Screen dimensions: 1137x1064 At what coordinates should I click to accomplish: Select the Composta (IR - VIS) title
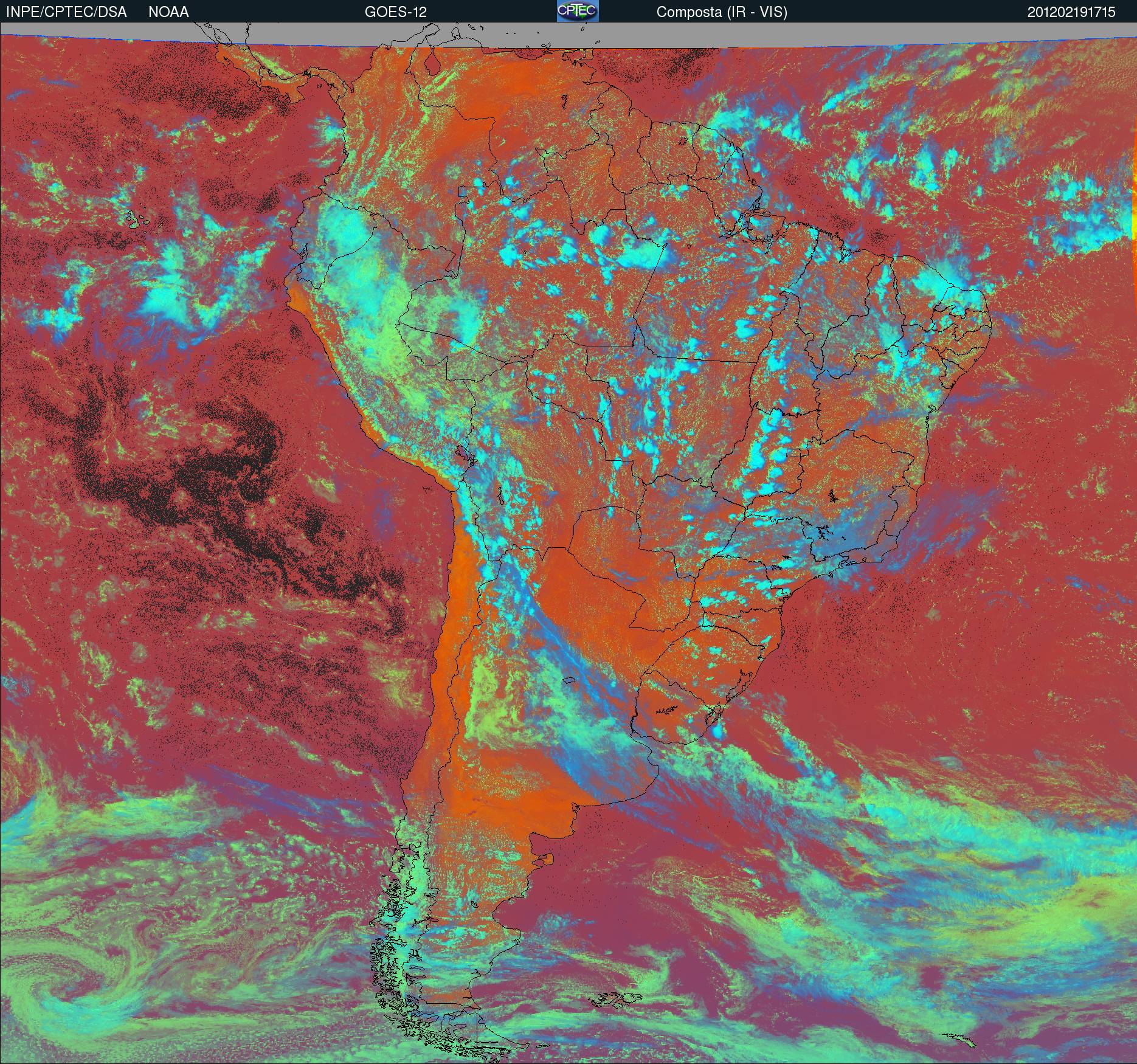(722, 12)
